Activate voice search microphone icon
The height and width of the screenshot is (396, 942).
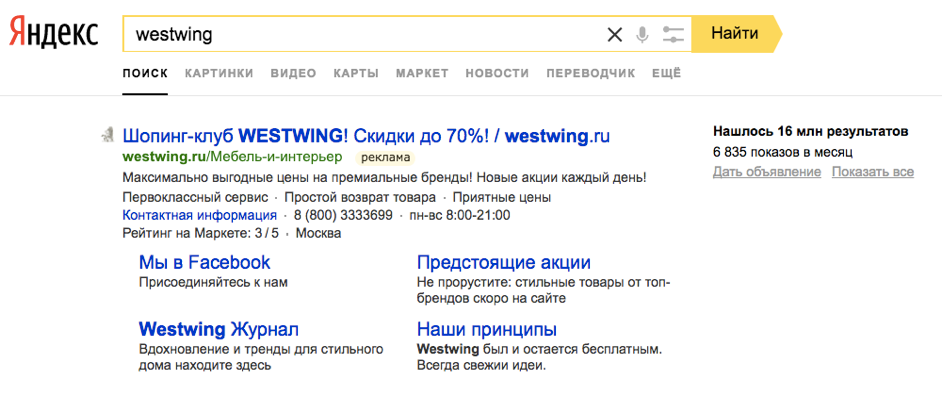[x=643, y=35]
